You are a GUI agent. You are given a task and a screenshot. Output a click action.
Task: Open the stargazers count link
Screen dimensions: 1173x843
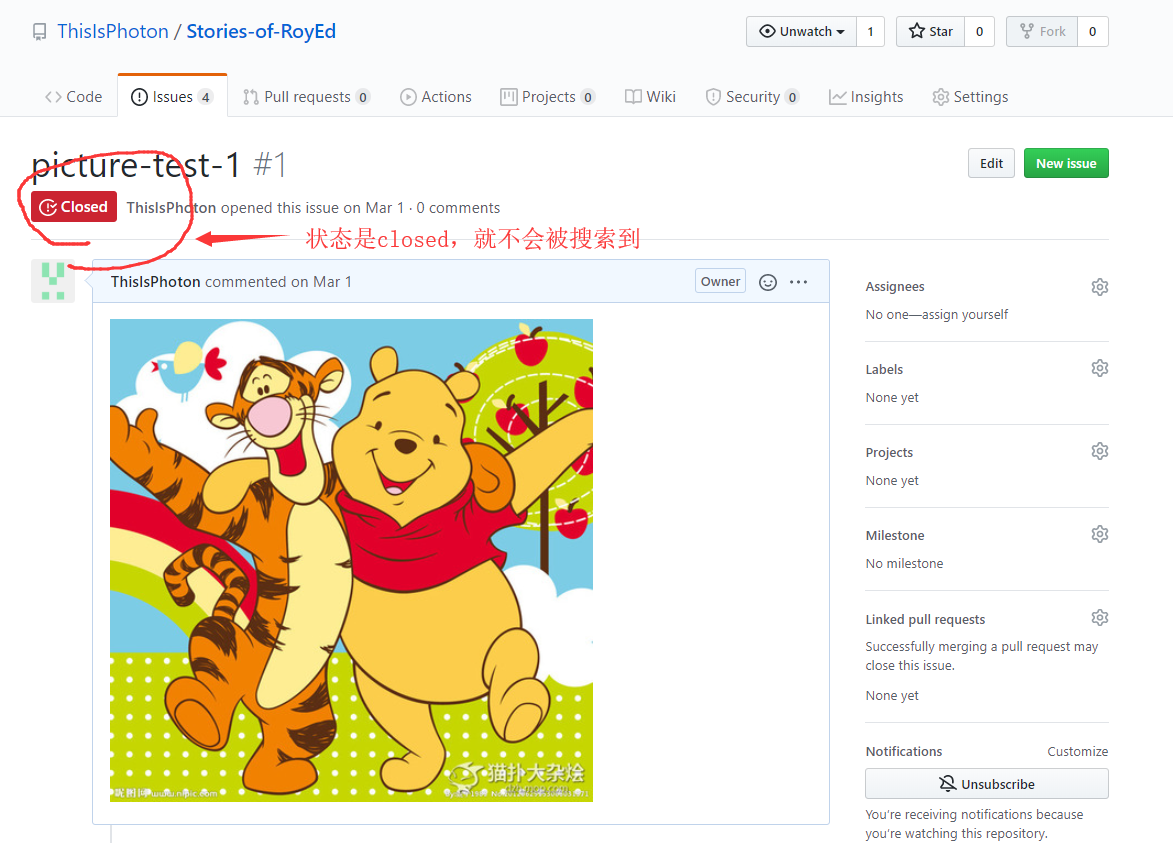pyautogui.click(x=979, y=31)
